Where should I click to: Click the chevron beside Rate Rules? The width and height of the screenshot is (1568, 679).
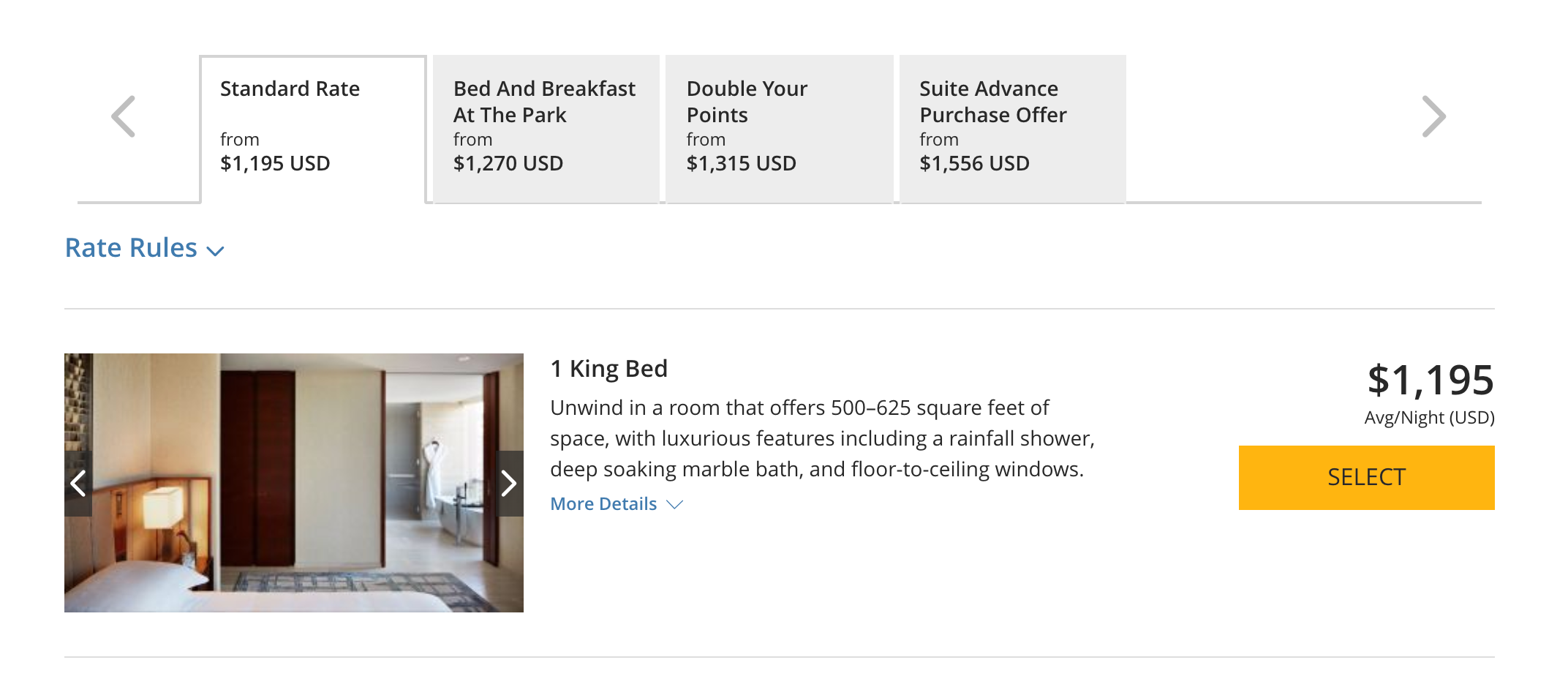[215, 251]
